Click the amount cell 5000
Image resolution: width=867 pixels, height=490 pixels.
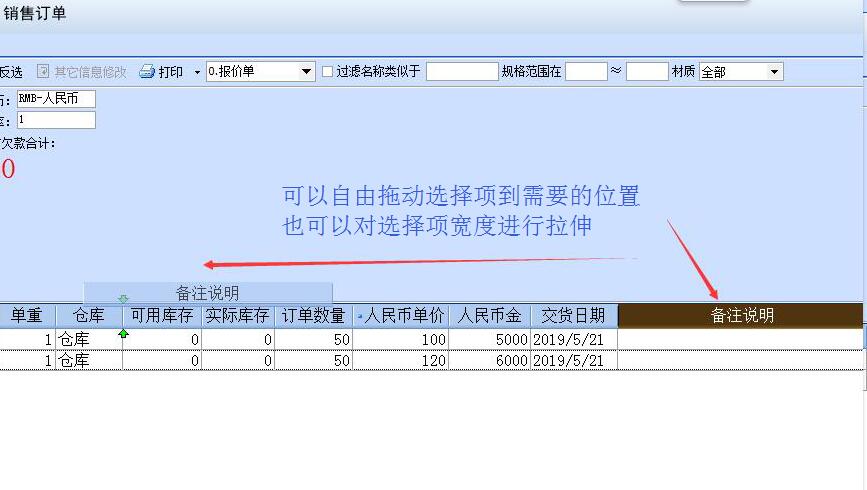[489, 340]
